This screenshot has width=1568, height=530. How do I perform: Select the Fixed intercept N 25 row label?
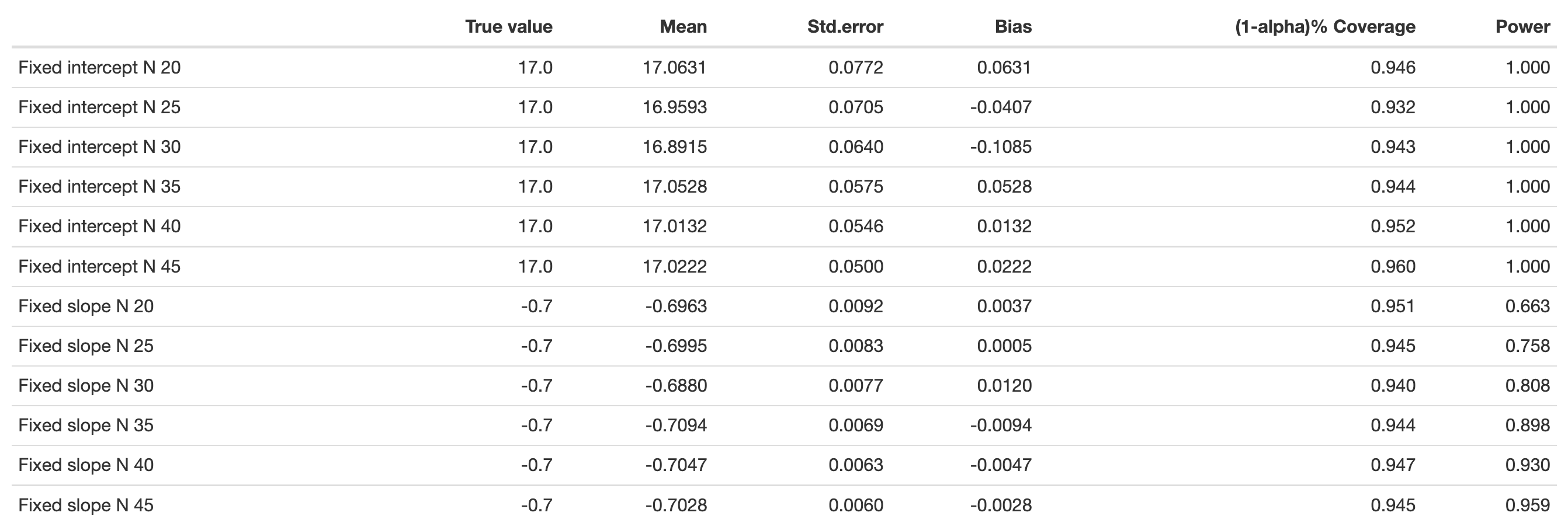coord(99,107)
